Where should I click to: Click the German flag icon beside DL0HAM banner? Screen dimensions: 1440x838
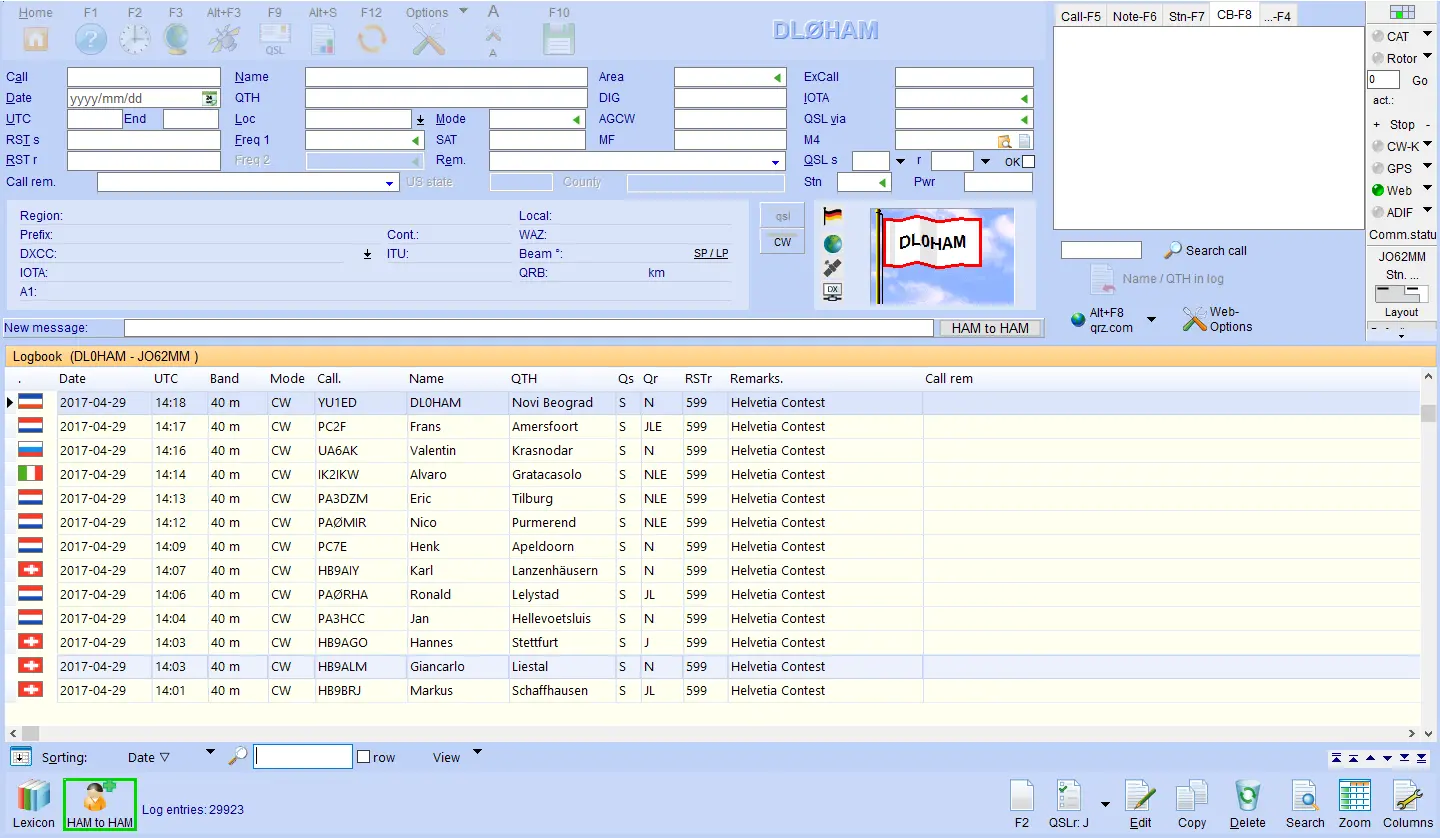point(832,216)
